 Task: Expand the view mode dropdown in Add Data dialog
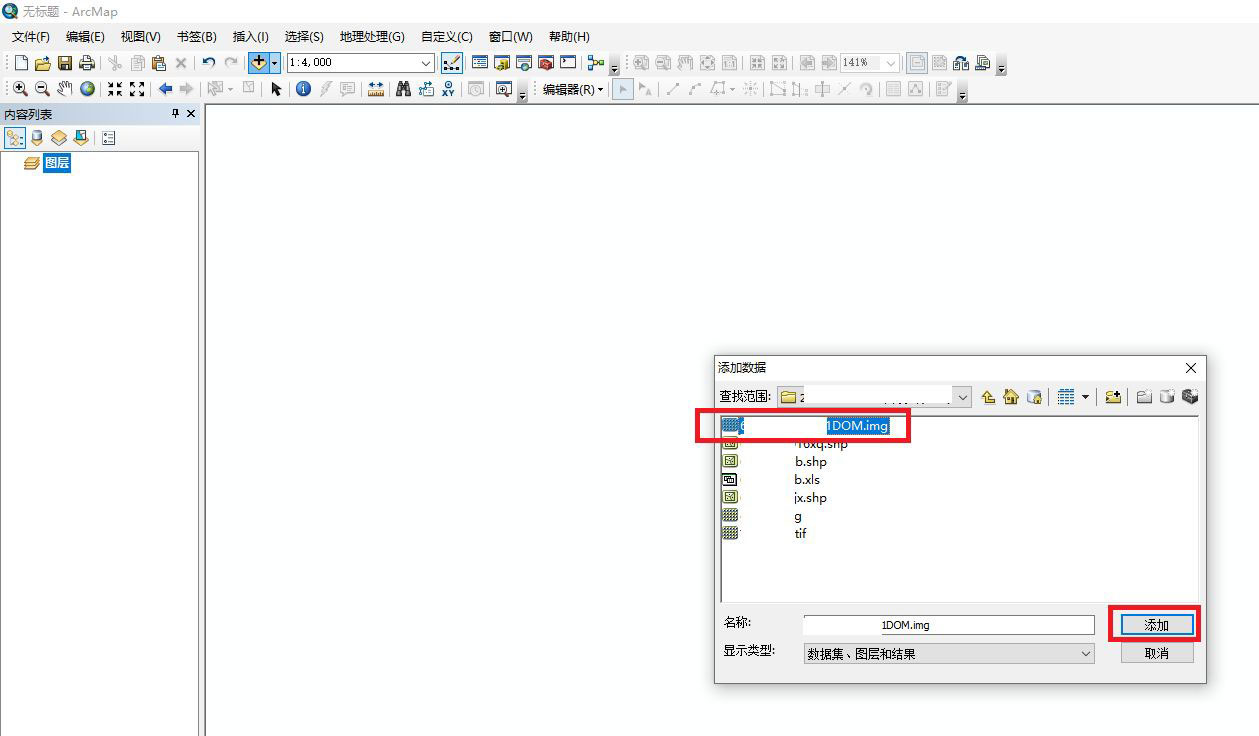[1085, 397]
